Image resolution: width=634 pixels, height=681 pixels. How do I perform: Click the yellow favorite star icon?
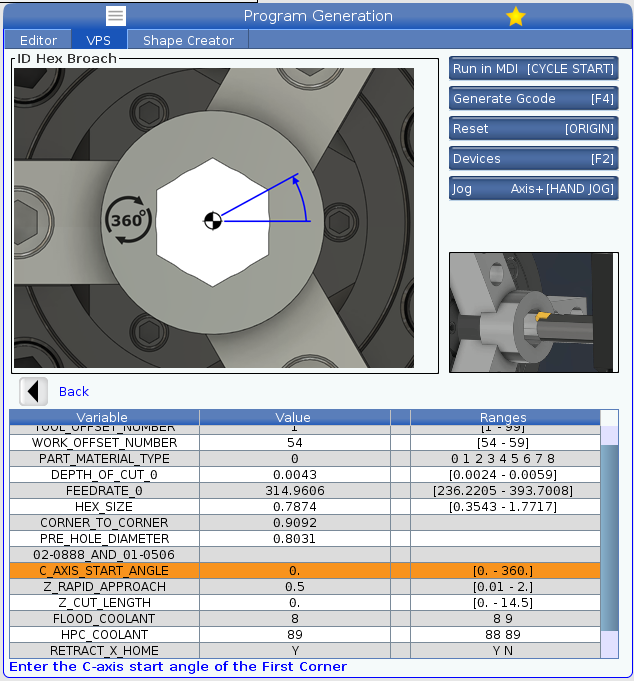coord(515,17)
